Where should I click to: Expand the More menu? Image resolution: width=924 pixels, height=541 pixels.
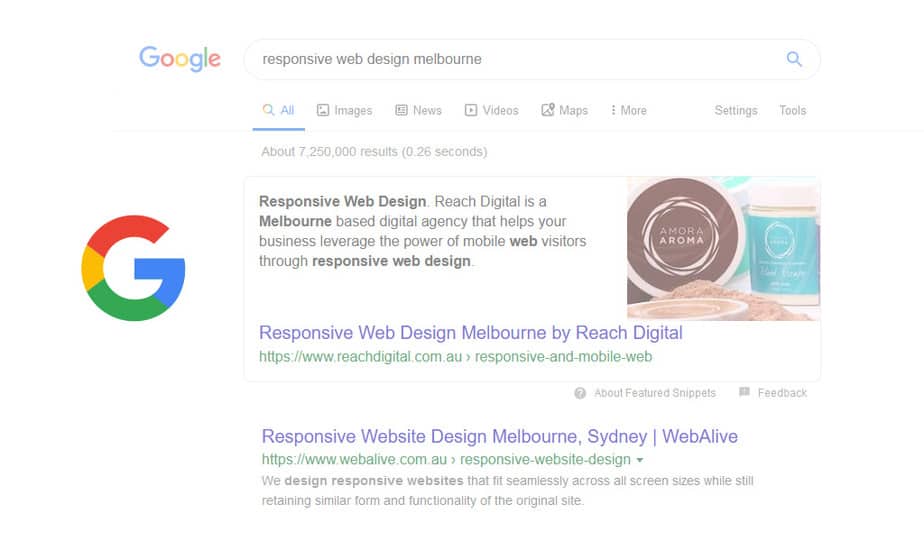(x=629, y=110)
